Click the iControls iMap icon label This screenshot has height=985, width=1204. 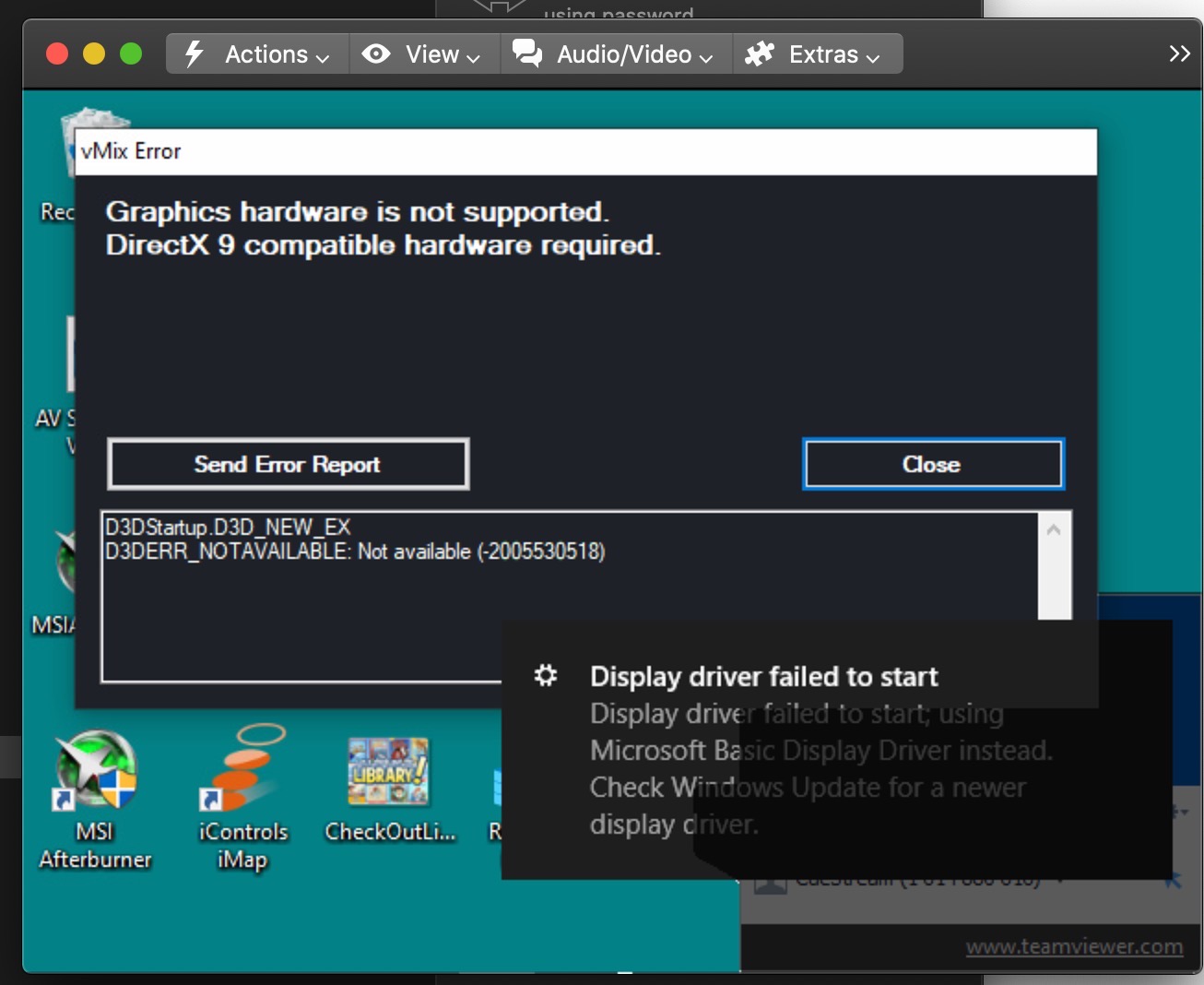pyautogui.click(x=243, y=846)
